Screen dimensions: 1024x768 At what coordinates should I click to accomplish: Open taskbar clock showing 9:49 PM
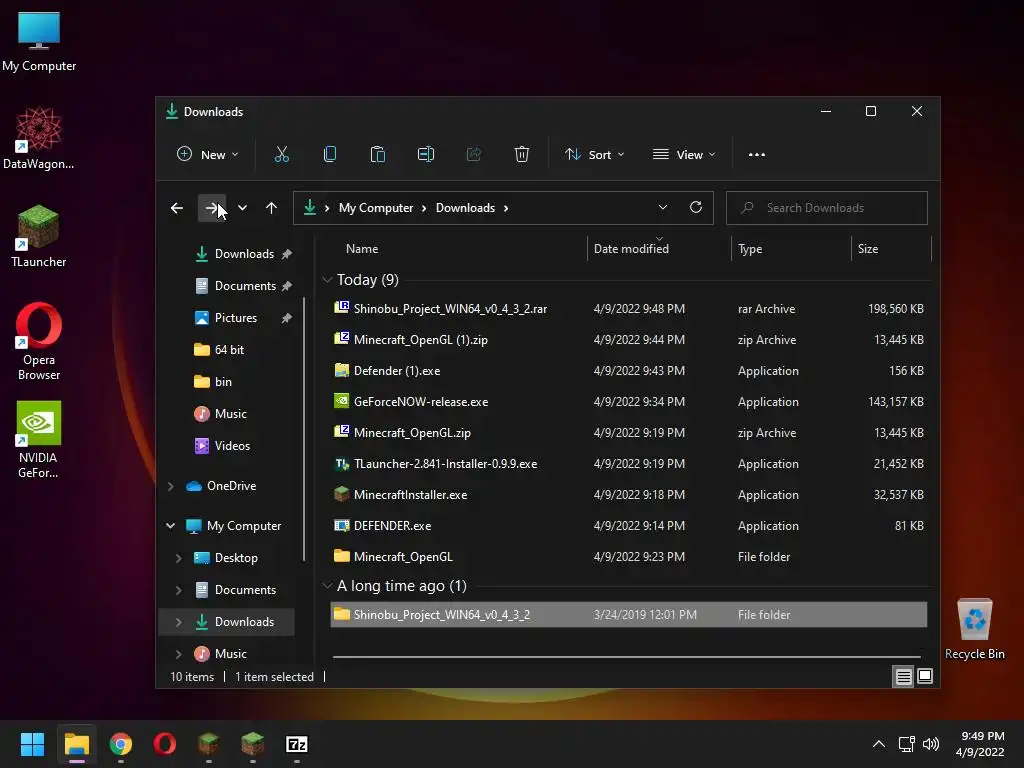[980, 744]
